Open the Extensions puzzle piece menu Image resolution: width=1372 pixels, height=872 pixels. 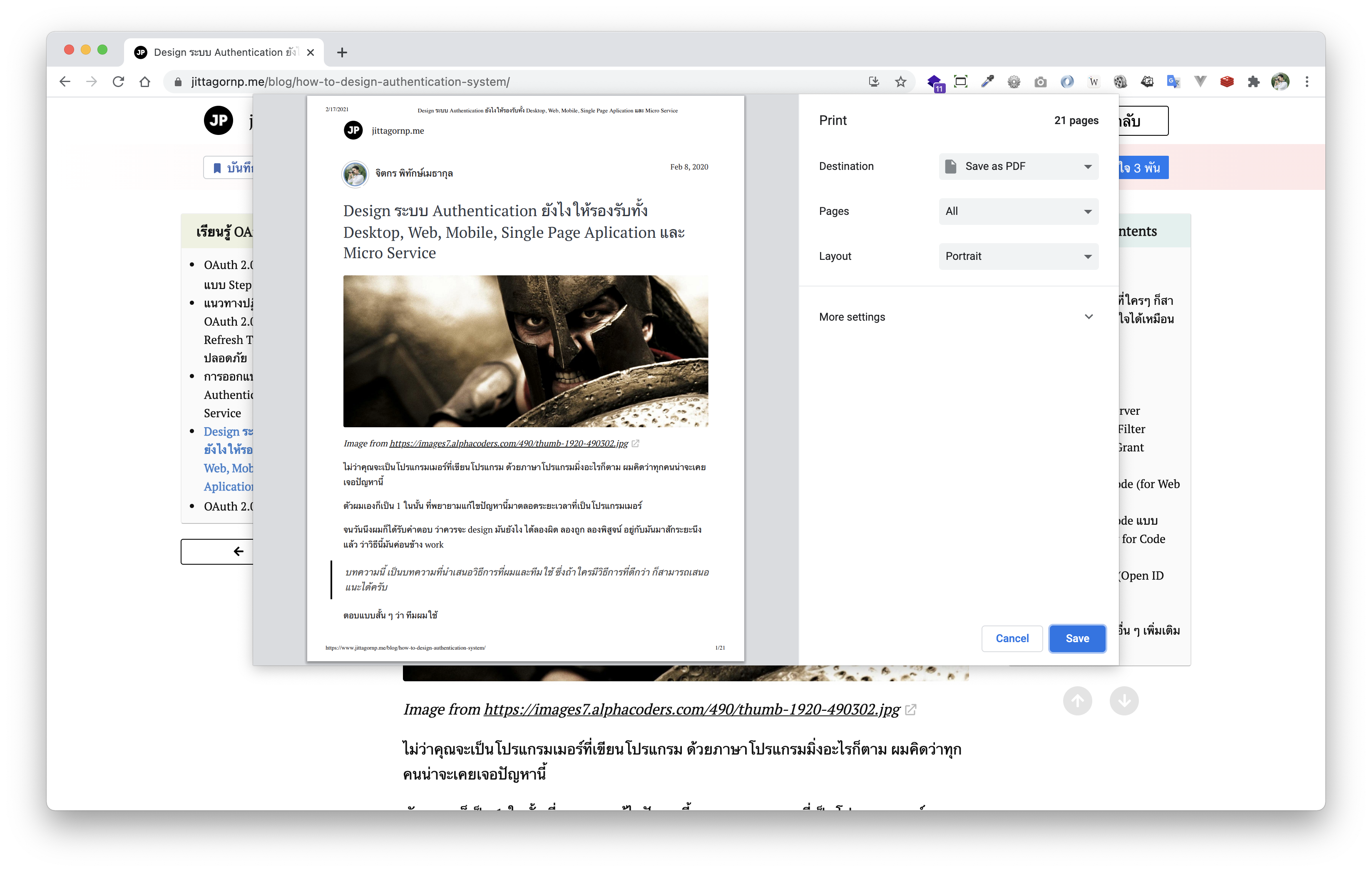1253,82
